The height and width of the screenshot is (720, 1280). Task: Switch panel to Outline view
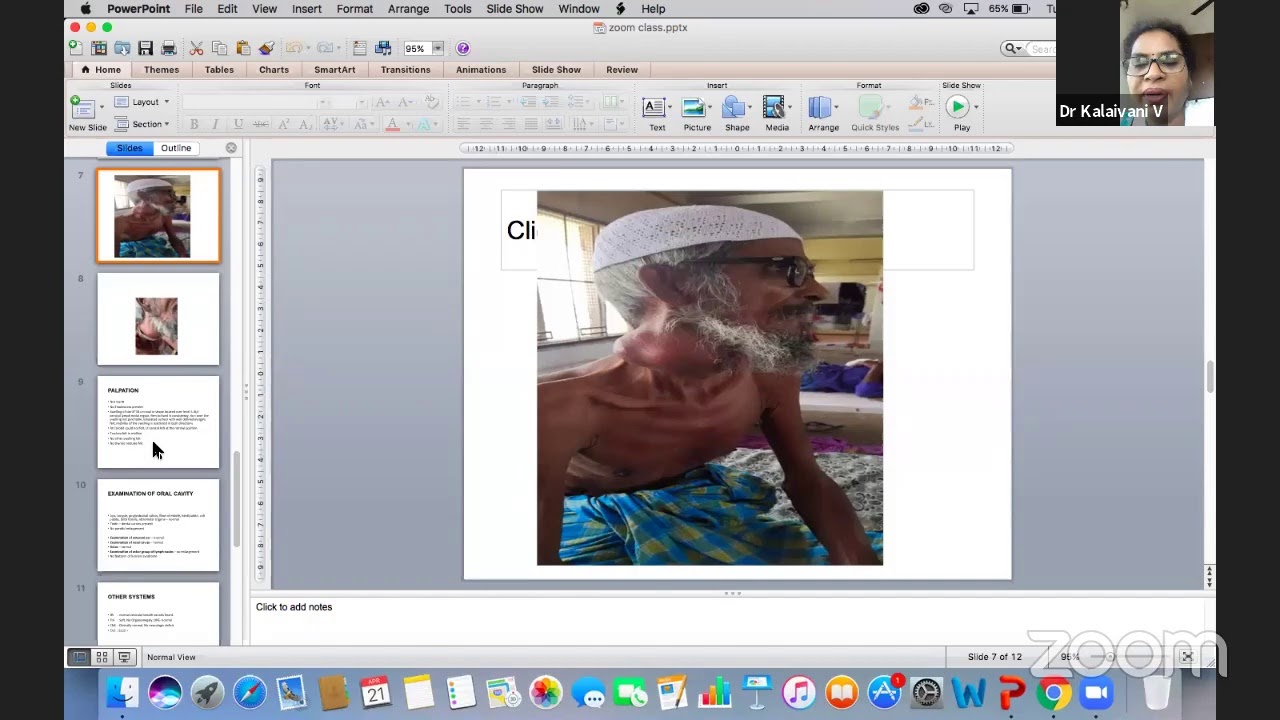[176, 148]
